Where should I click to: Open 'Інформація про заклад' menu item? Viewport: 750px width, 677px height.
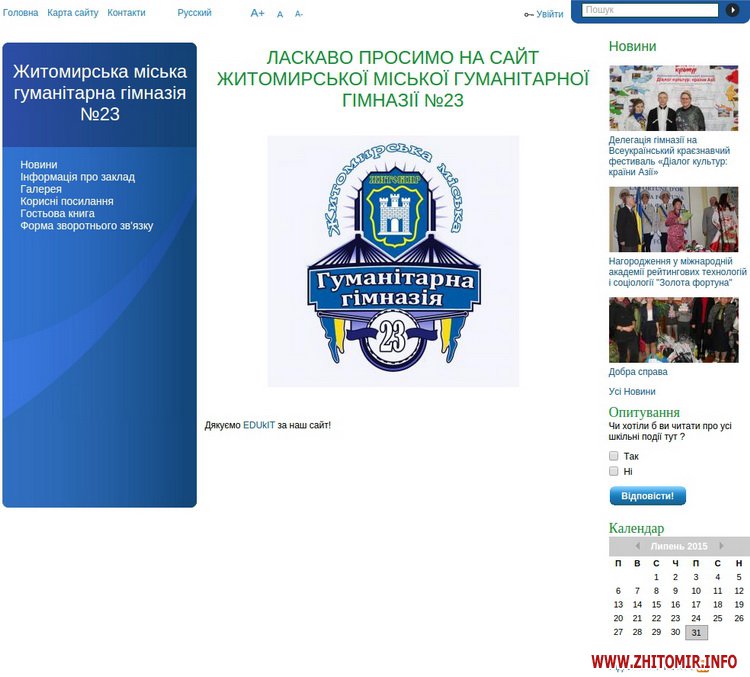(77, 177)
